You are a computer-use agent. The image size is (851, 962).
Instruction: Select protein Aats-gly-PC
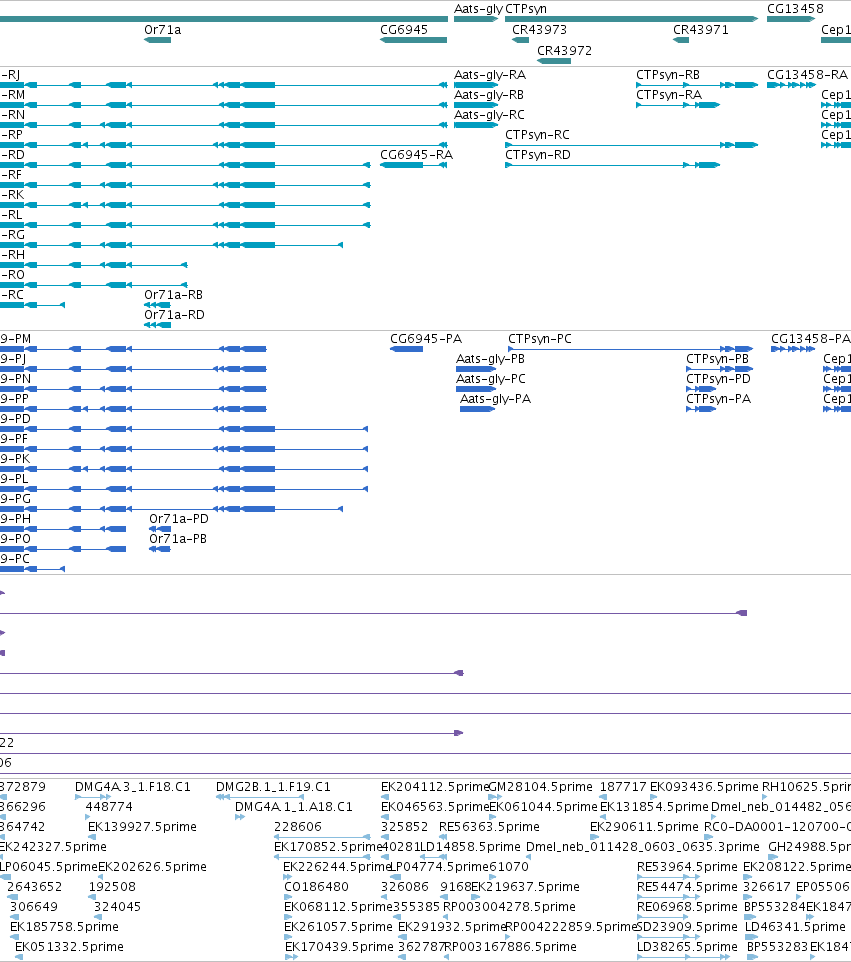490,379
